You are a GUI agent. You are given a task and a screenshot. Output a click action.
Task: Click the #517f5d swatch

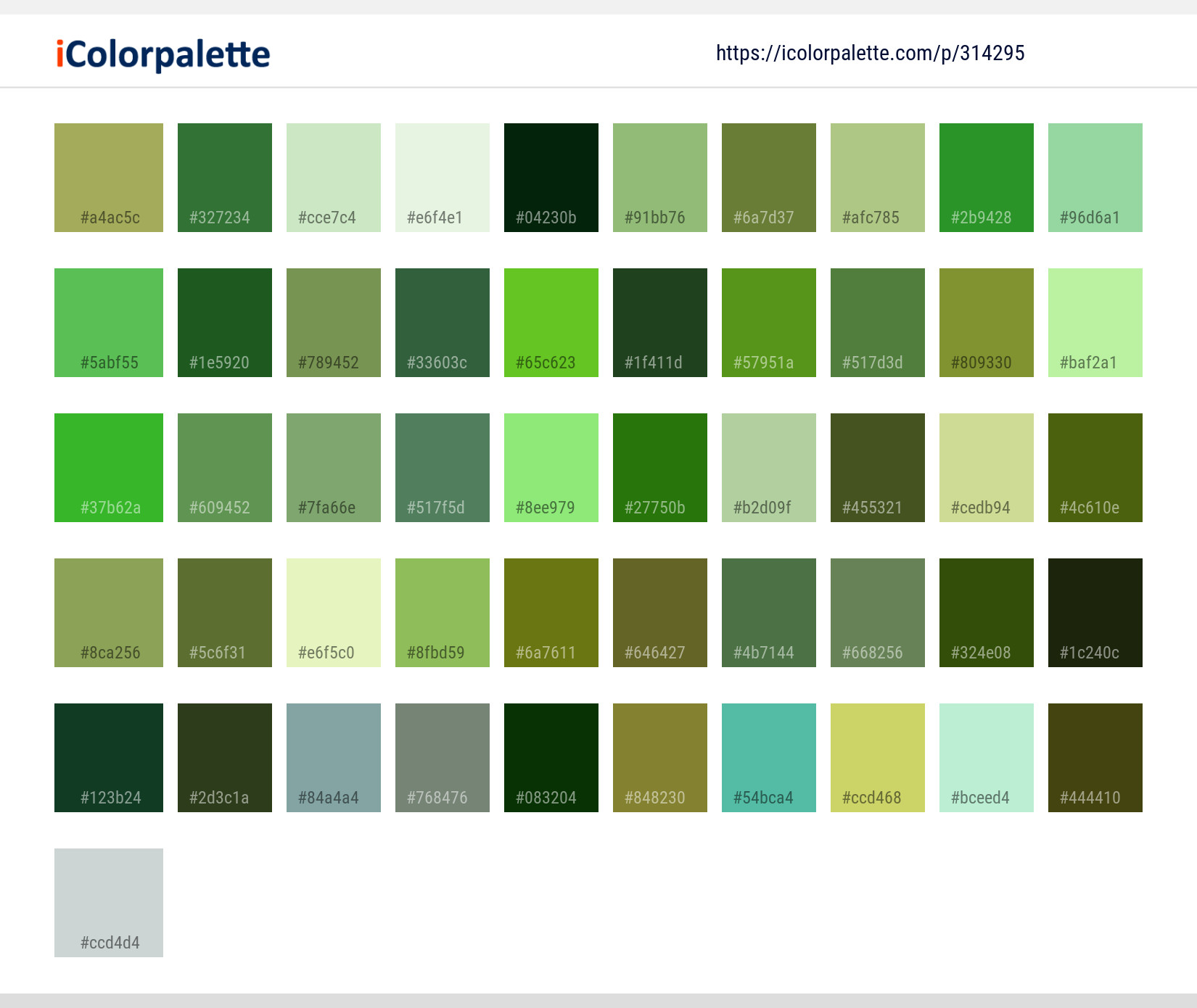[x=443, y=468]
